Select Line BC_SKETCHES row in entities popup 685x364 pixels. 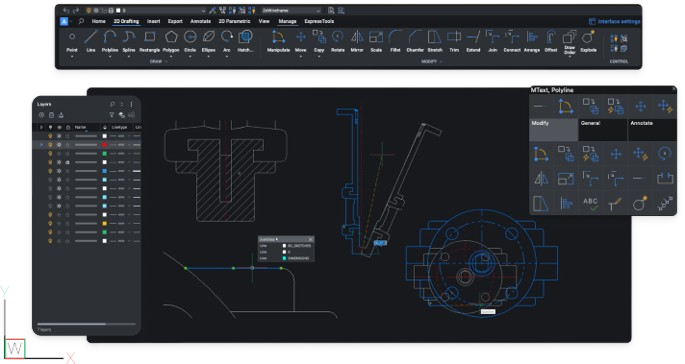(286, 246)
